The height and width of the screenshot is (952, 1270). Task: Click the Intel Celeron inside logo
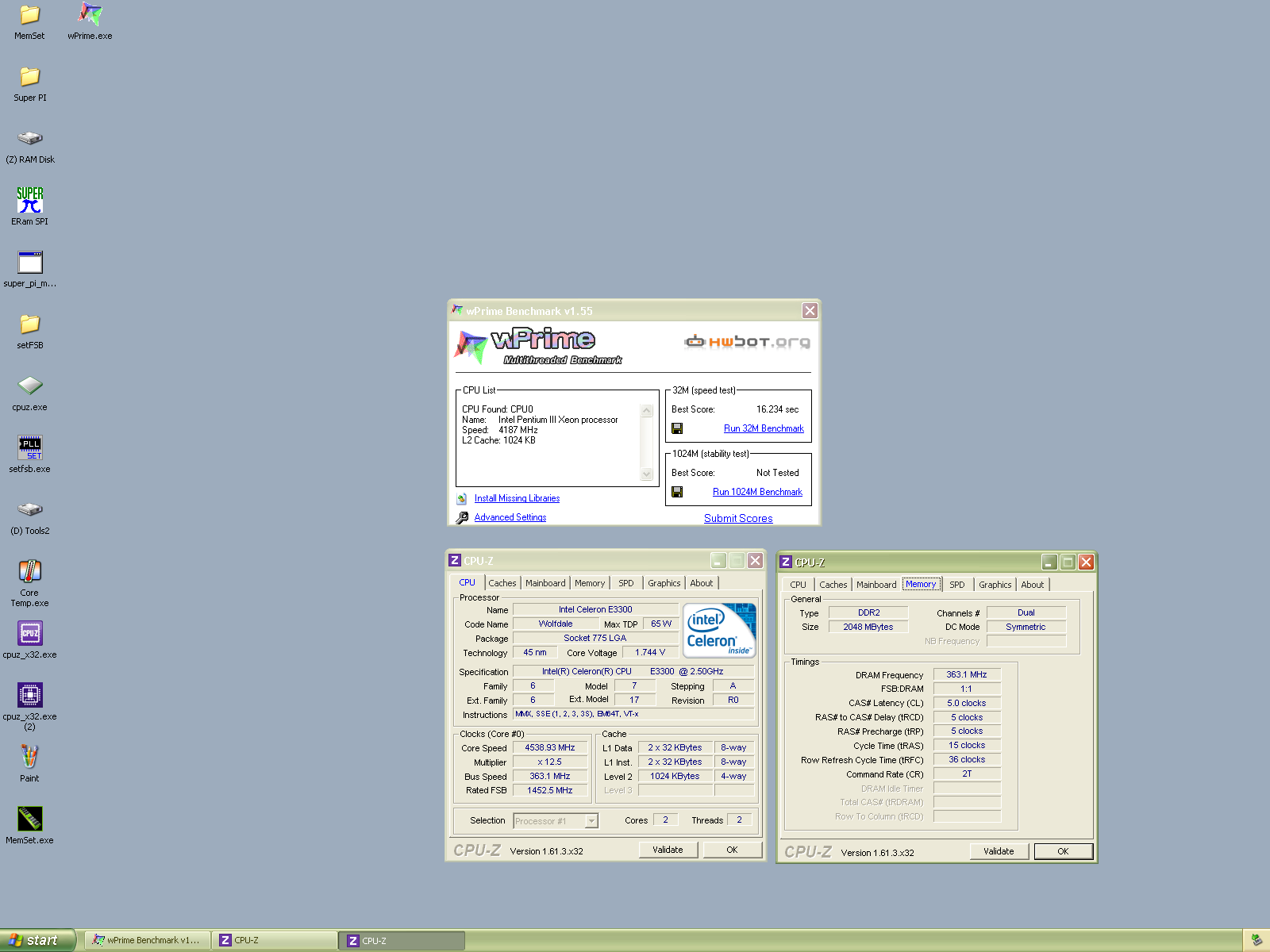(719, 631)
